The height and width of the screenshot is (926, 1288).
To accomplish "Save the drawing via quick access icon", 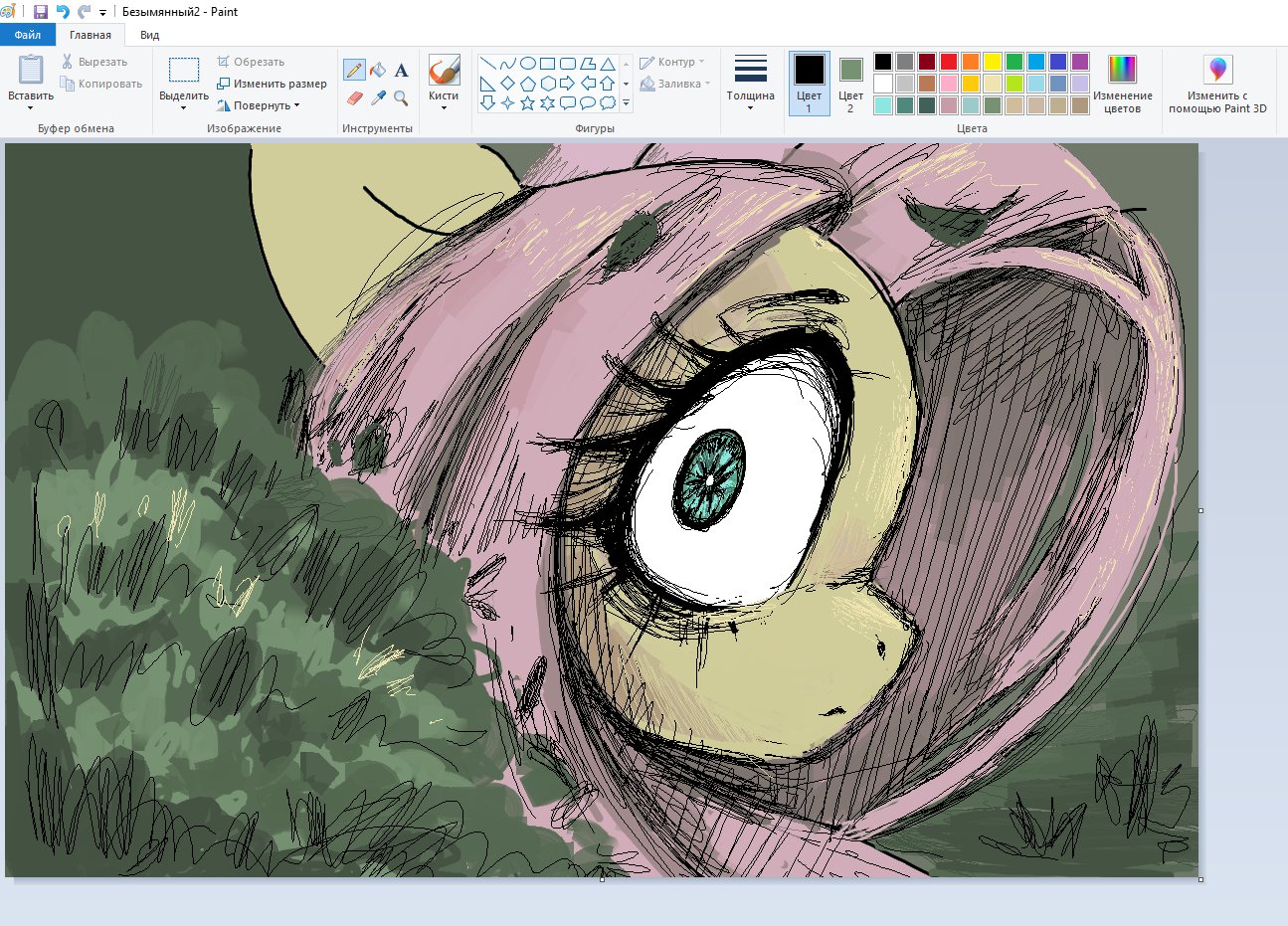I will coord(41,12).
